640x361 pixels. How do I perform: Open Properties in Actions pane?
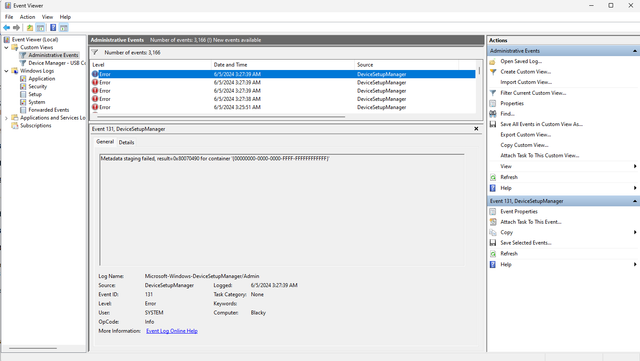click(512, 104)
